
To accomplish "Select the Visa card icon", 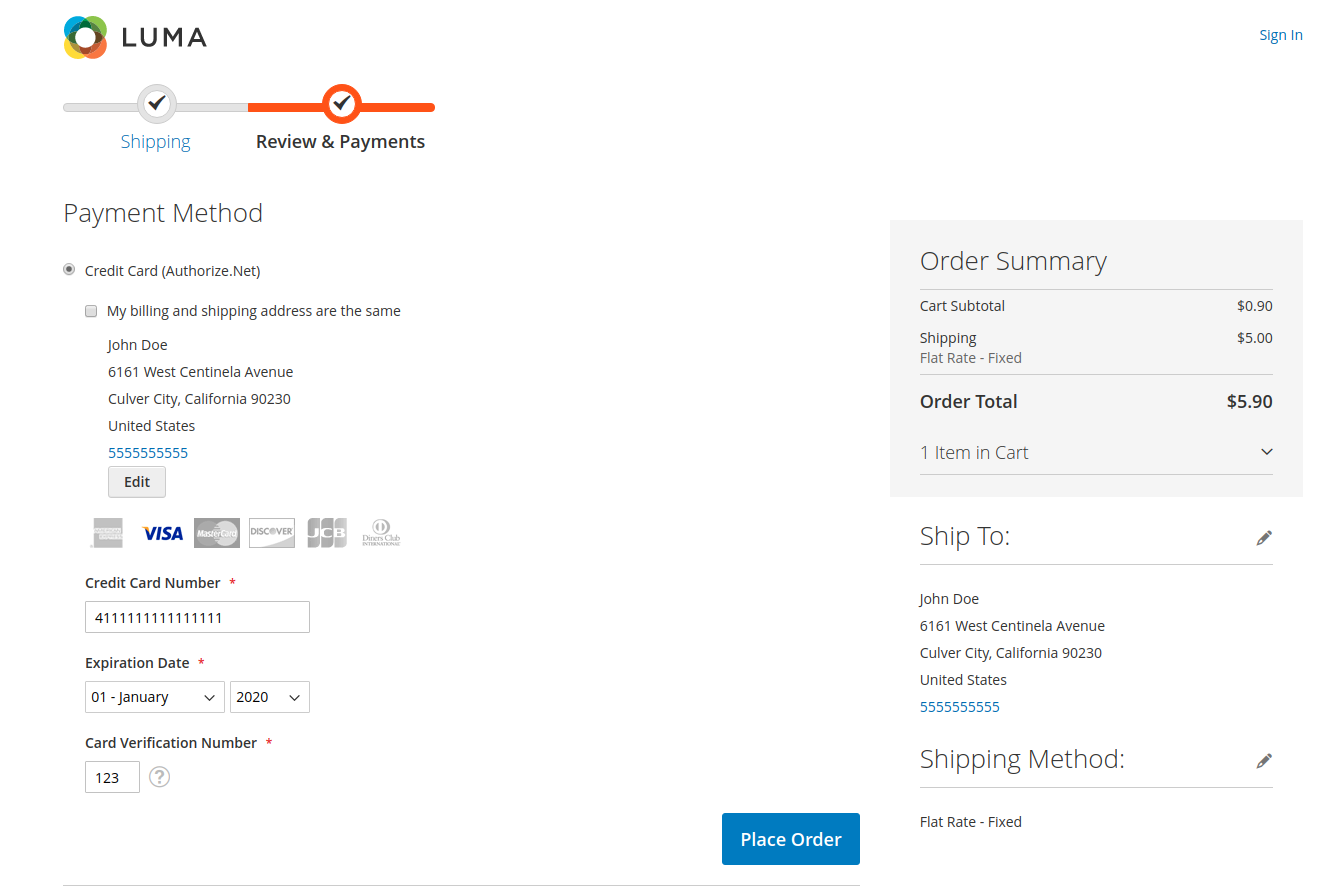I will pyautogui.click(x=162, y=532).
